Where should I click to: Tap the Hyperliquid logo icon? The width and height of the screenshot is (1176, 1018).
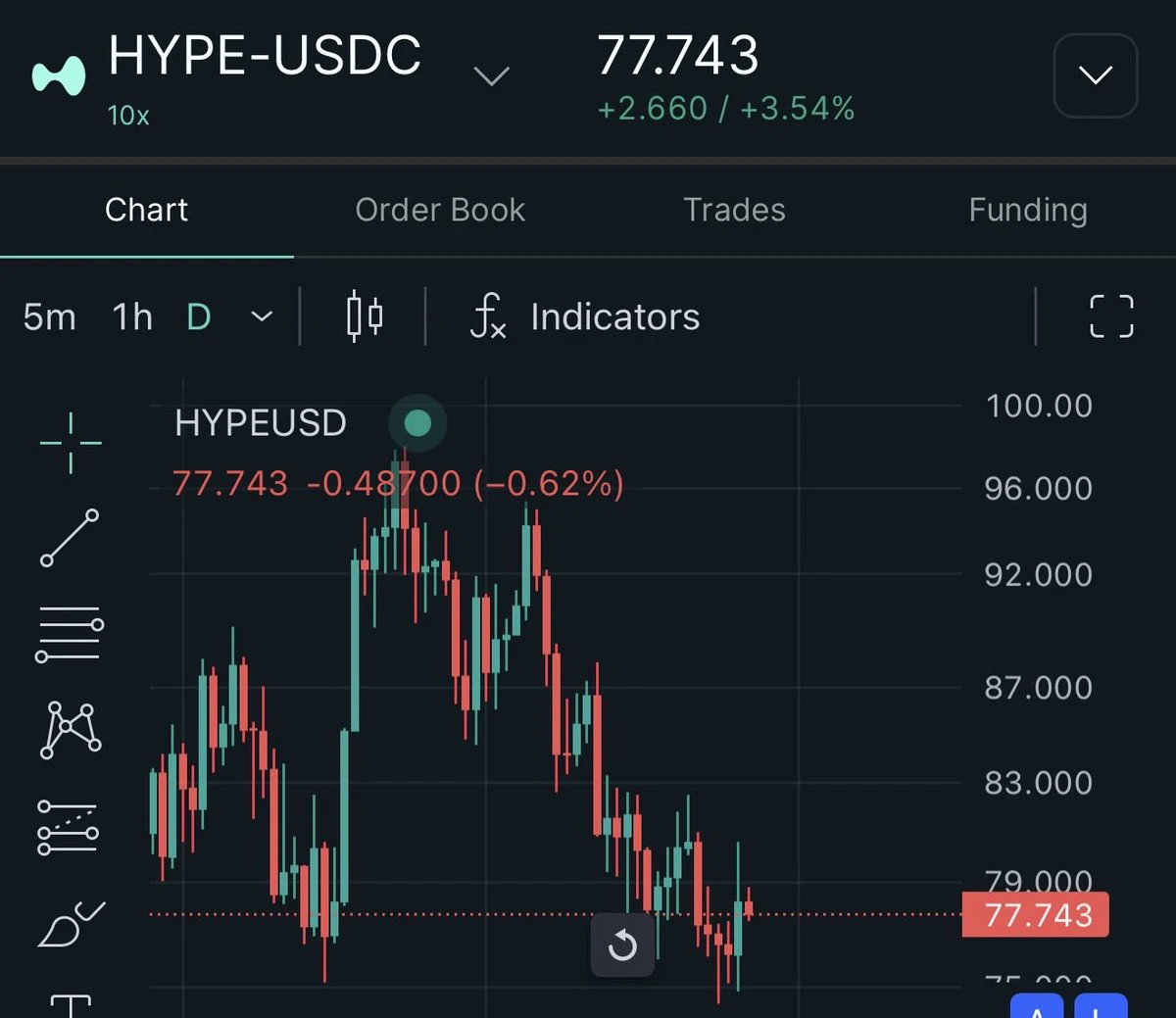59,75
